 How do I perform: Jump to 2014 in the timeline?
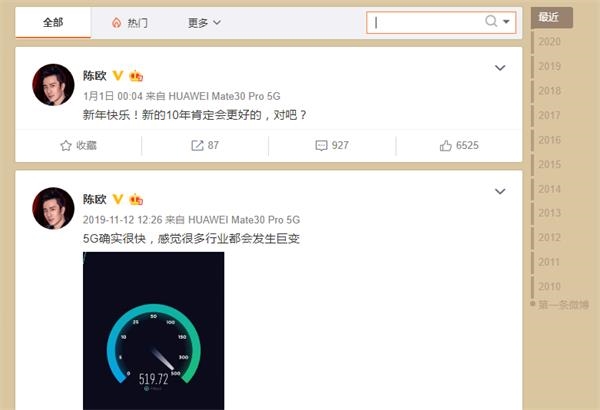point(549,189)
